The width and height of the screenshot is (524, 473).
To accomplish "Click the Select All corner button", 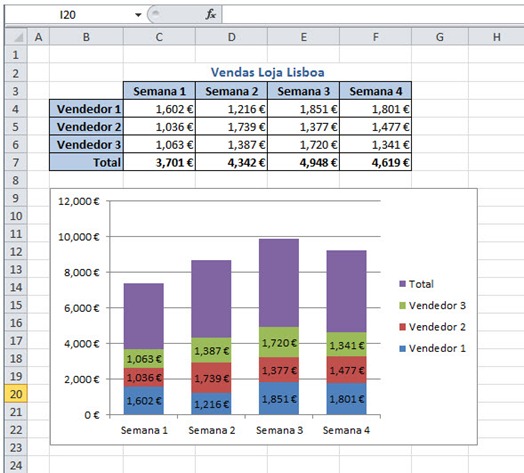I will click(x=16, y=37).
